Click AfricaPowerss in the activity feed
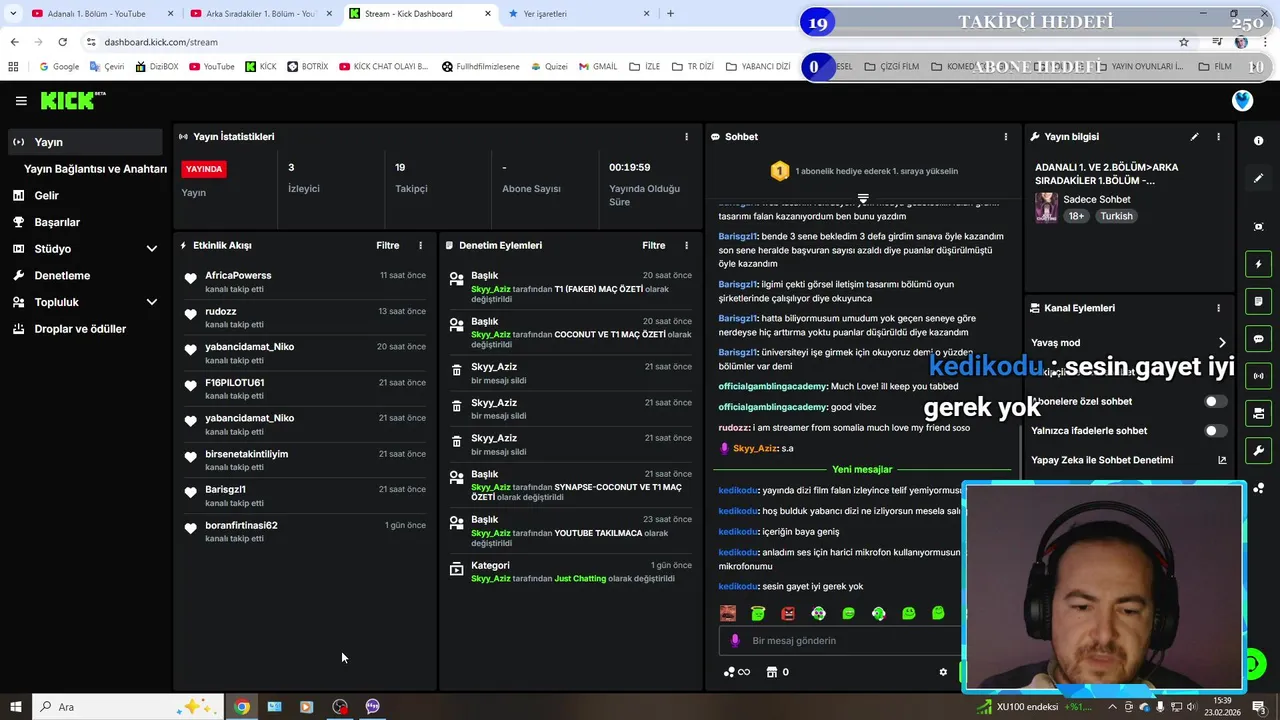This screenshot has width=1280, height=720. pyautogui.click(x=238, y=275)
